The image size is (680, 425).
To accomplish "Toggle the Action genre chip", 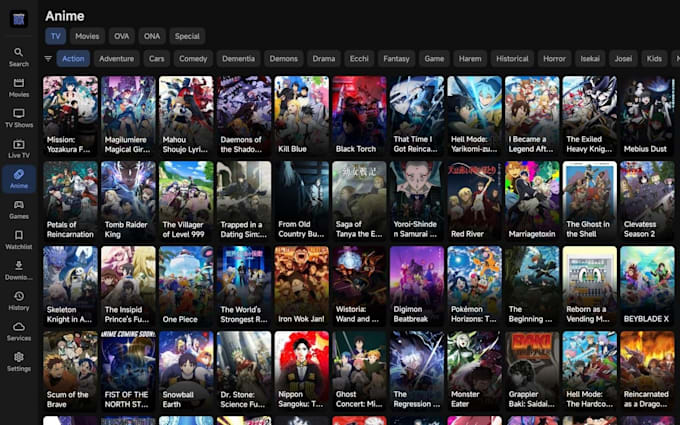I will (73, 59).
